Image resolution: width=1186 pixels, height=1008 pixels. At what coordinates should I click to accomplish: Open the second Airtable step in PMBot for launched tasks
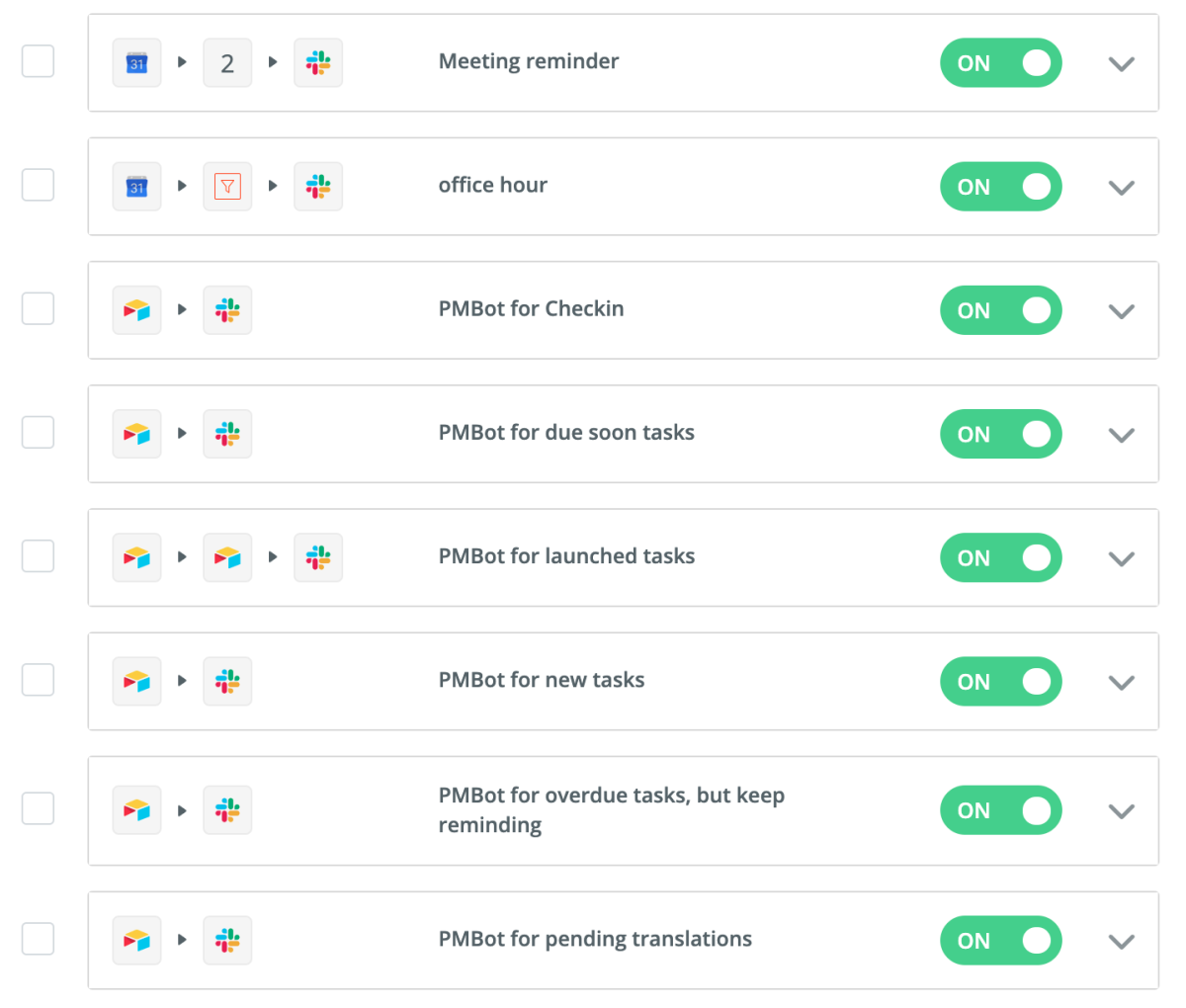click(x=227, y=556)
